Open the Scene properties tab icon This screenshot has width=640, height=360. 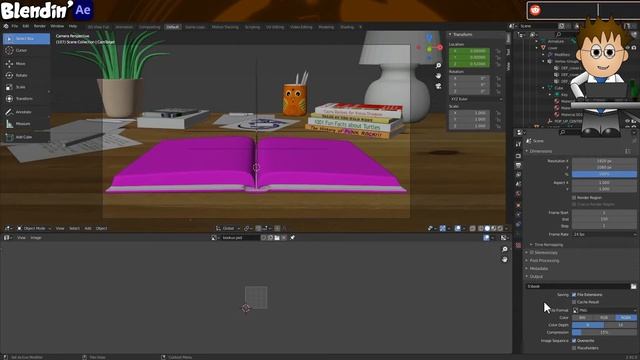(x=518, y=184)
